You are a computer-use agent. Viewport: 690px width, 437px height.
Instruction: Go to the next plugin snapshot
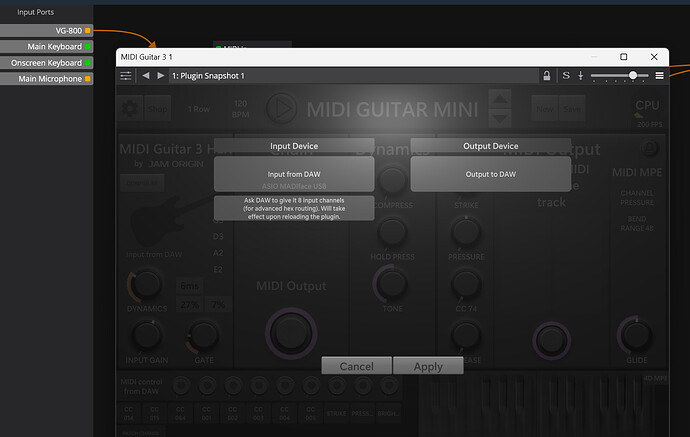click(x=160, y=76)
